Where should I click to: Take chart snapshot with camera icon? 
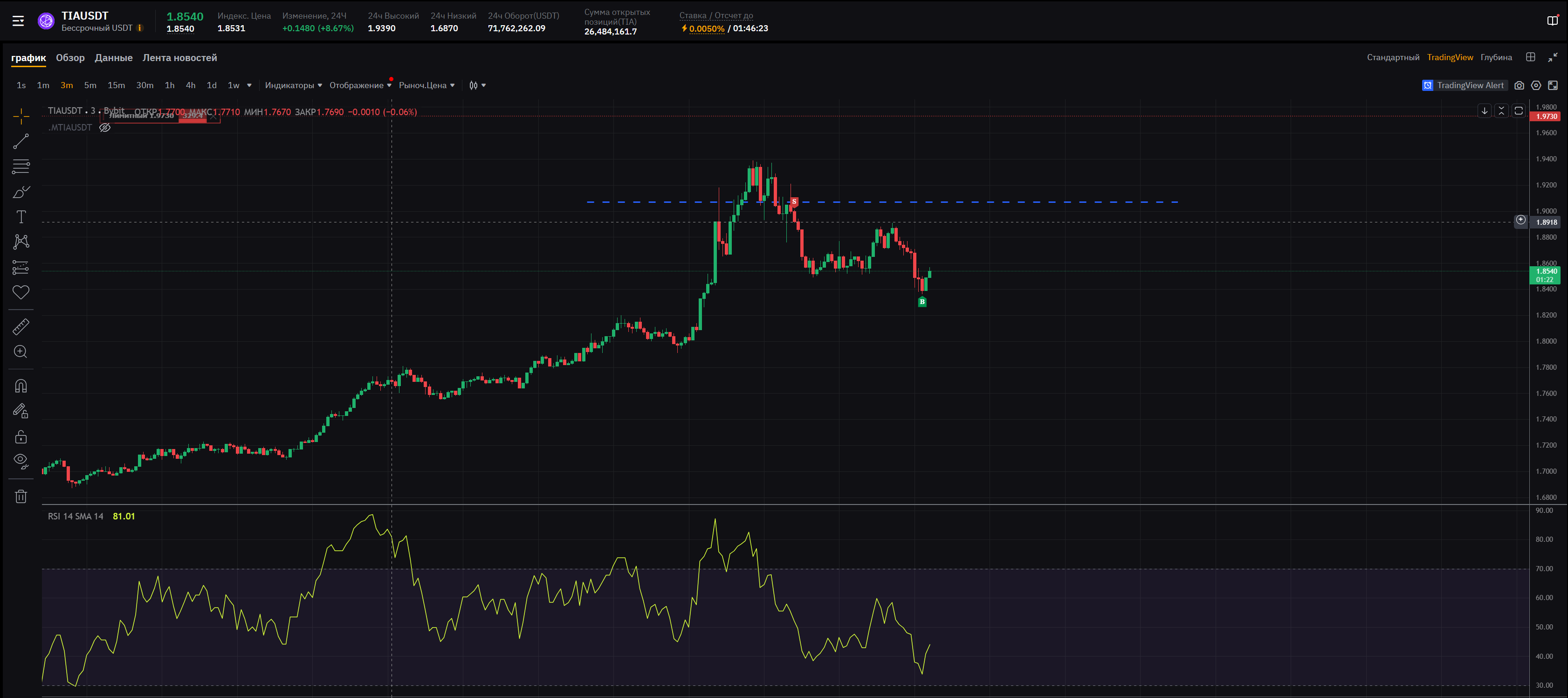point(1519,85)
